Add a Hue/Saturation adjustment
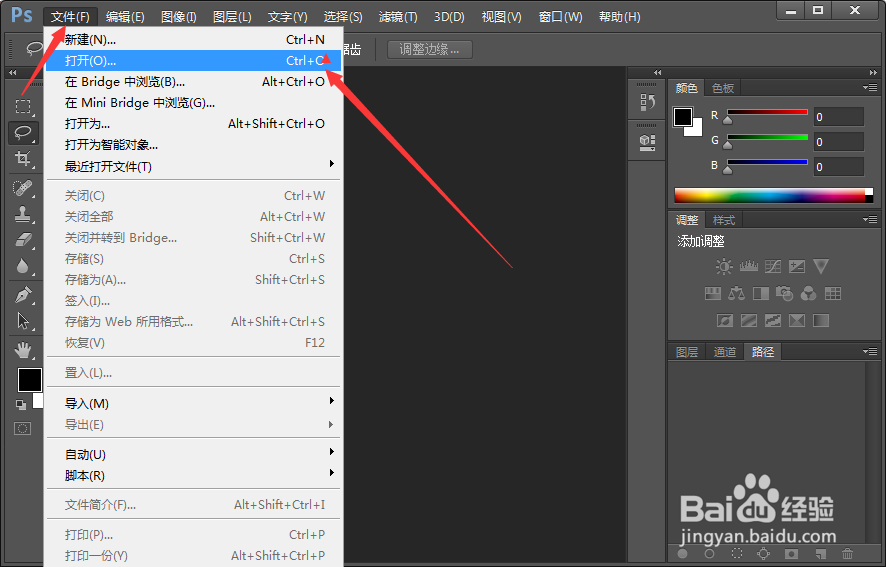This screenshot has height=567, width=886. [x=713, y=293]
